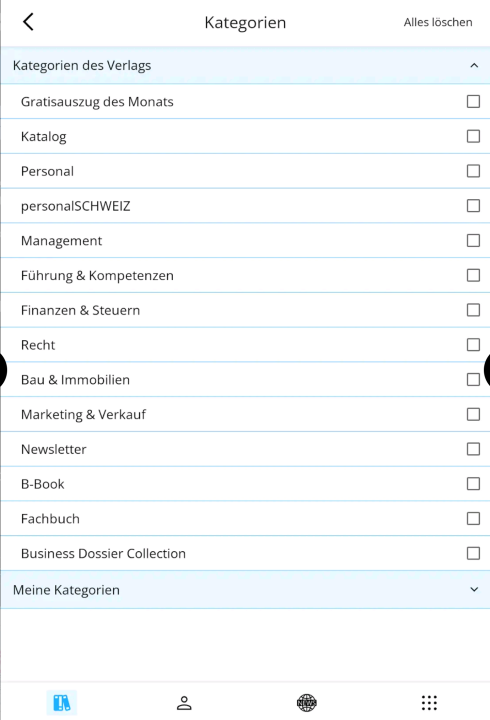Select the Bau & Immobilien row label
The image size is (490, 720).
tap(75, 380)
